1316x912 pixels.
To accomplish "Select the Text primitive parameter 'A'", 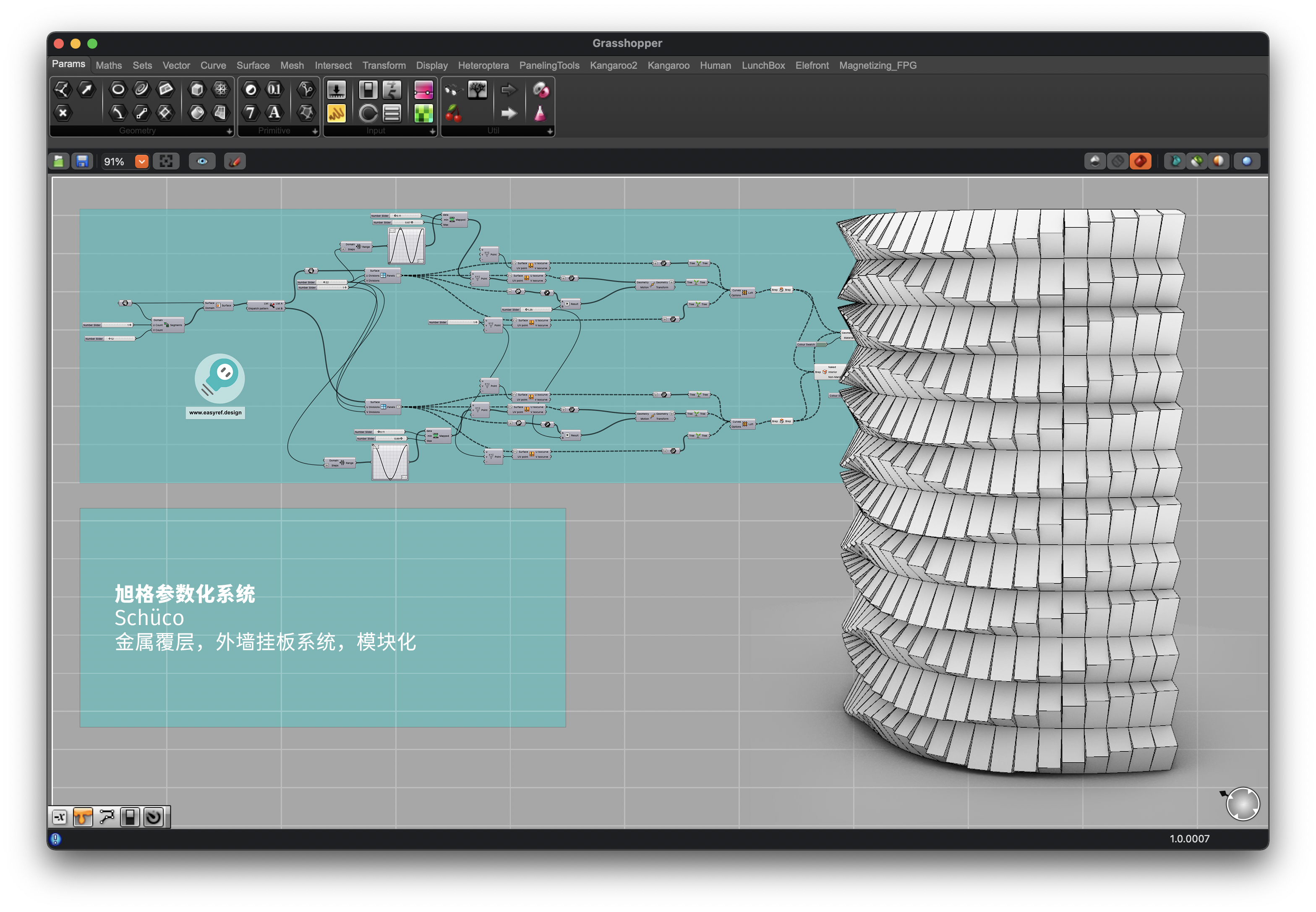I will [x=275, y=113].
